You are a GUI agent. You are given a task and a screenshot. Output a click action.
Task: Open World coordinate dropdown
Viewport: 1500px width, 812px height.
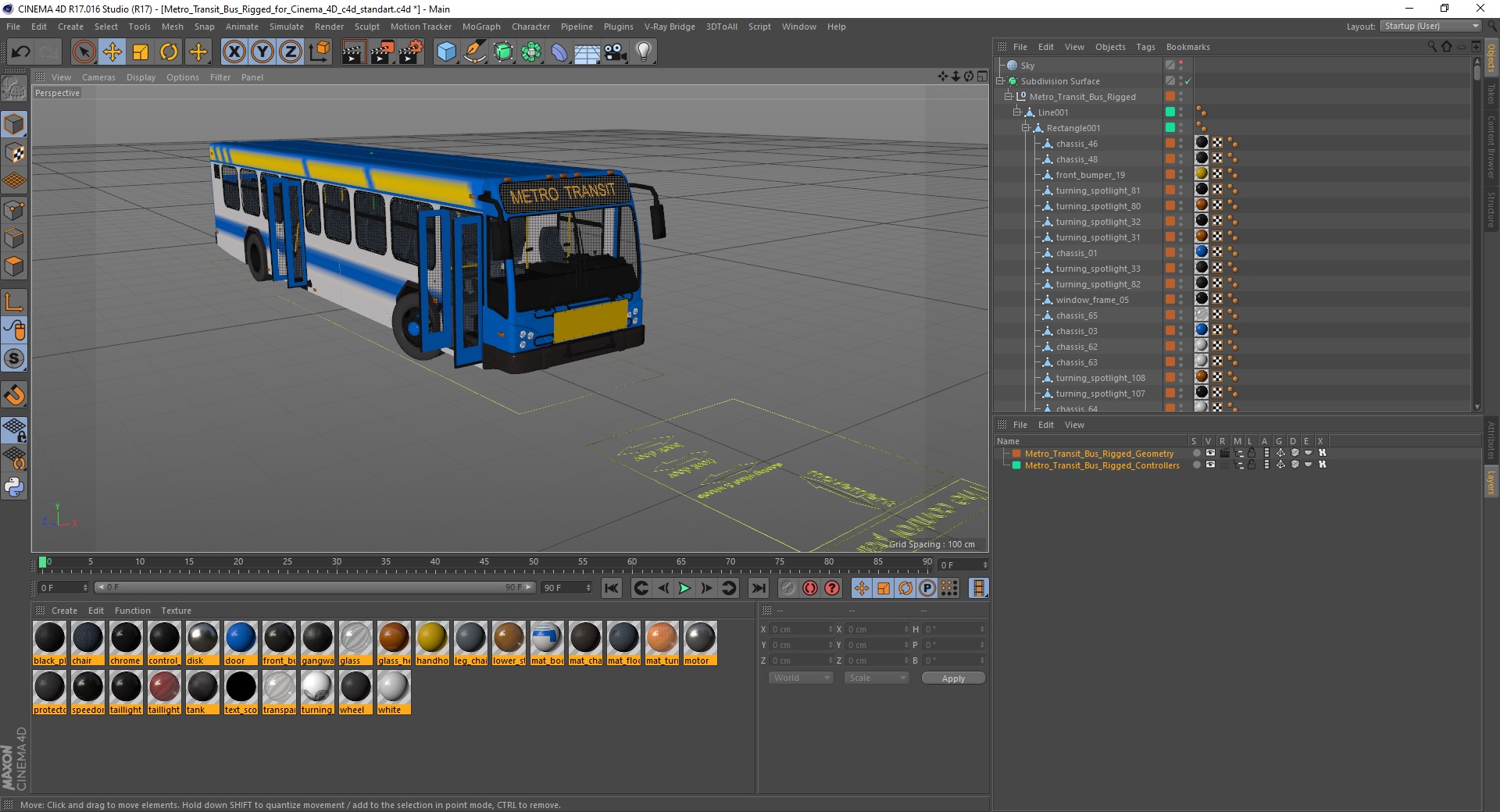tap(801, 678)
